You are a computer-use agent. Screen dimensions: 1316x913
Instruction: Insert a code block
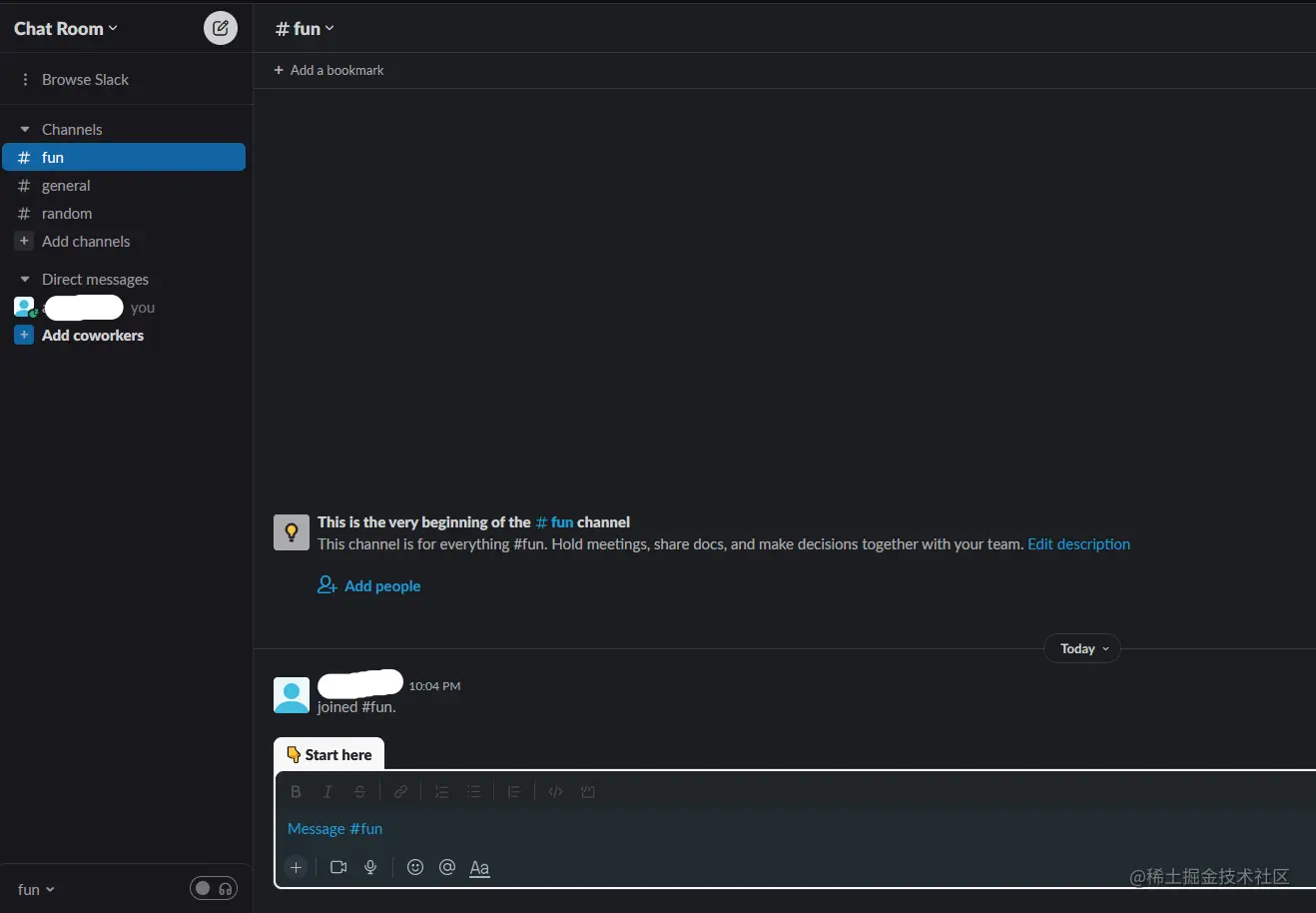[x=588, y=792]
